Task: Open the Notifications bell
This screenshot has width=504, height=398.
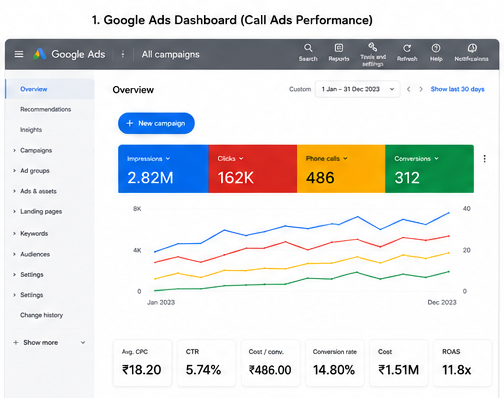Action: (x=471, y=53)
